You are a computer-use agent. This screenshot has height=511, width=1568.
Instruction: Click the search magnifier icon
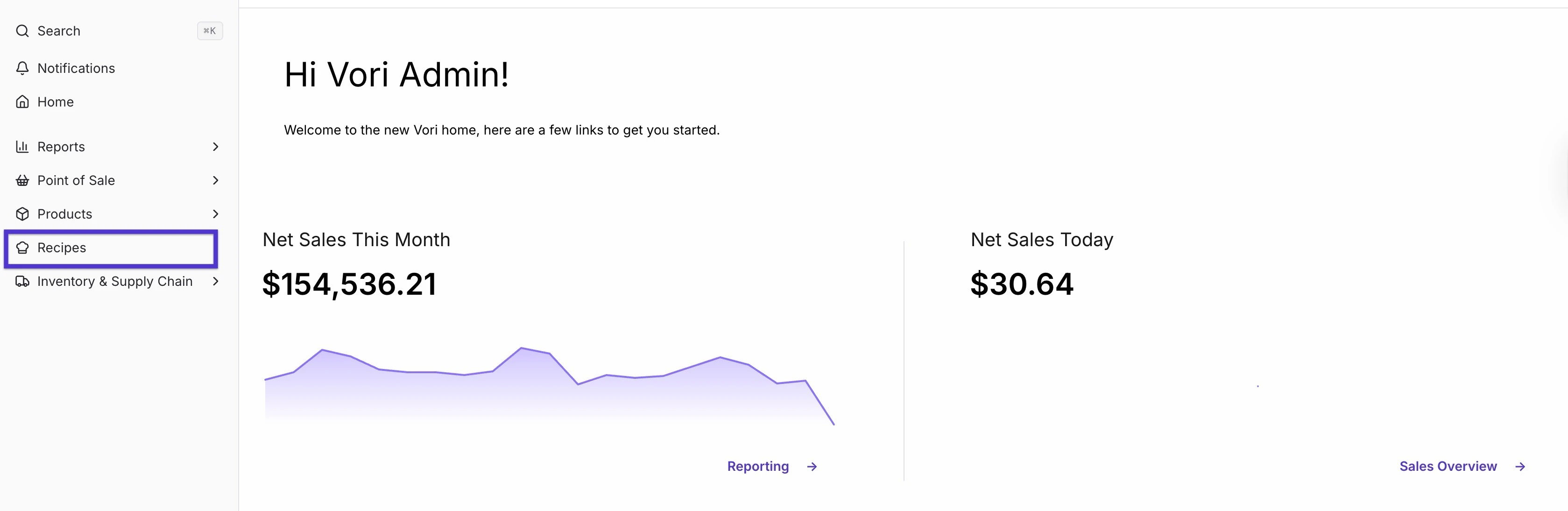22,31
